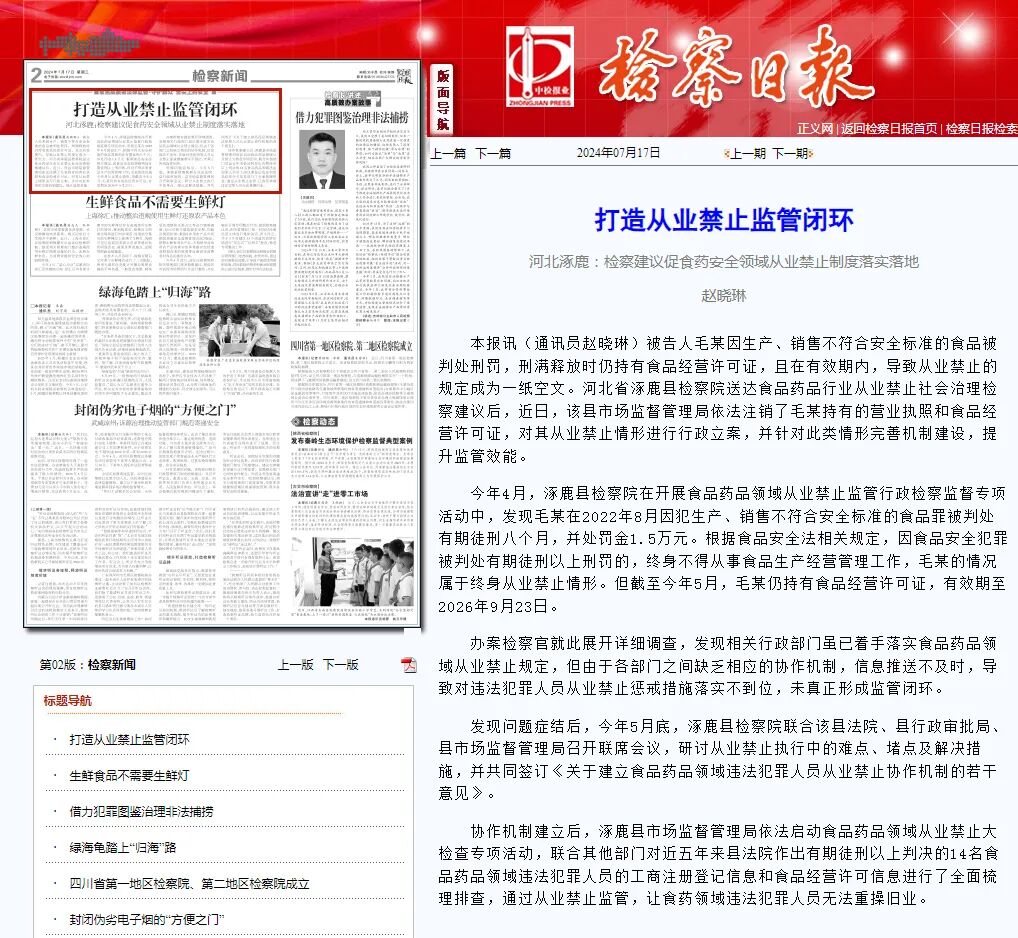
Task: Open 检察日报检索 link
Action: point(982,129)
